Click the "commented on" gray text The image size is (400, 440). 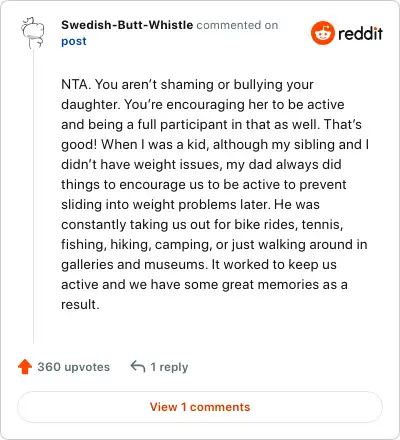click(x=237, y=25)
